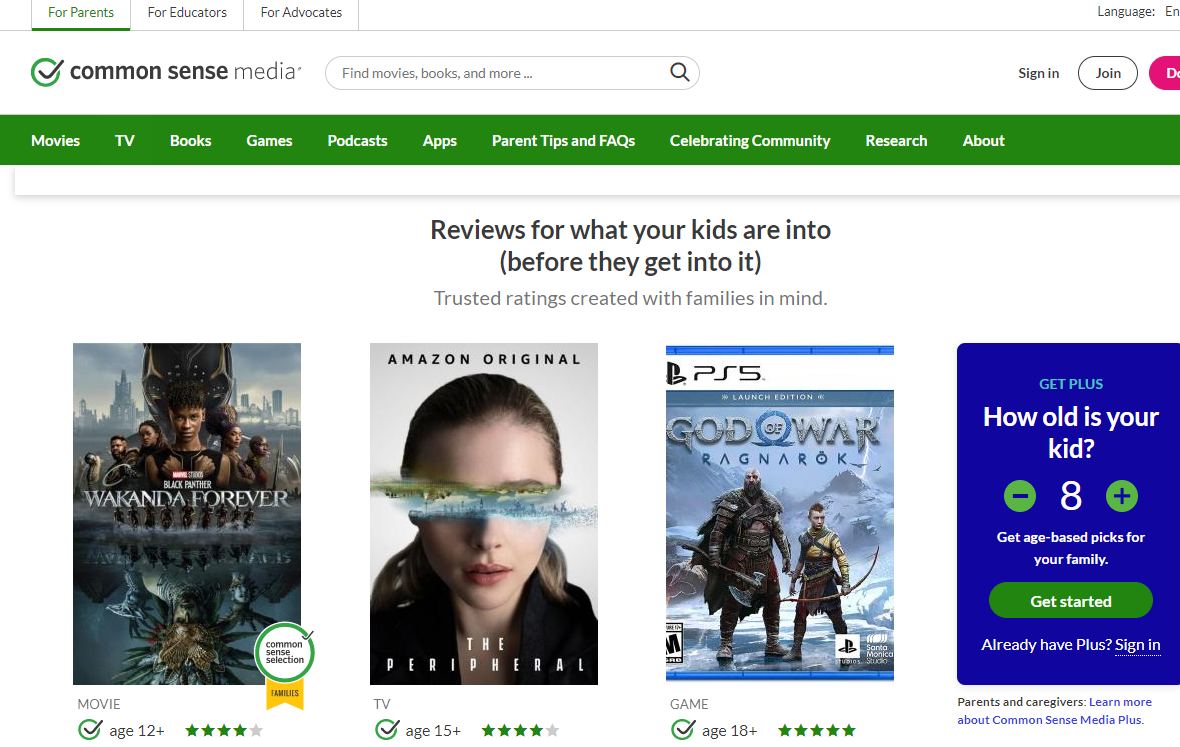Increase kid's age with plus button
The image size is (1180, 747).
pos(1121,496)
